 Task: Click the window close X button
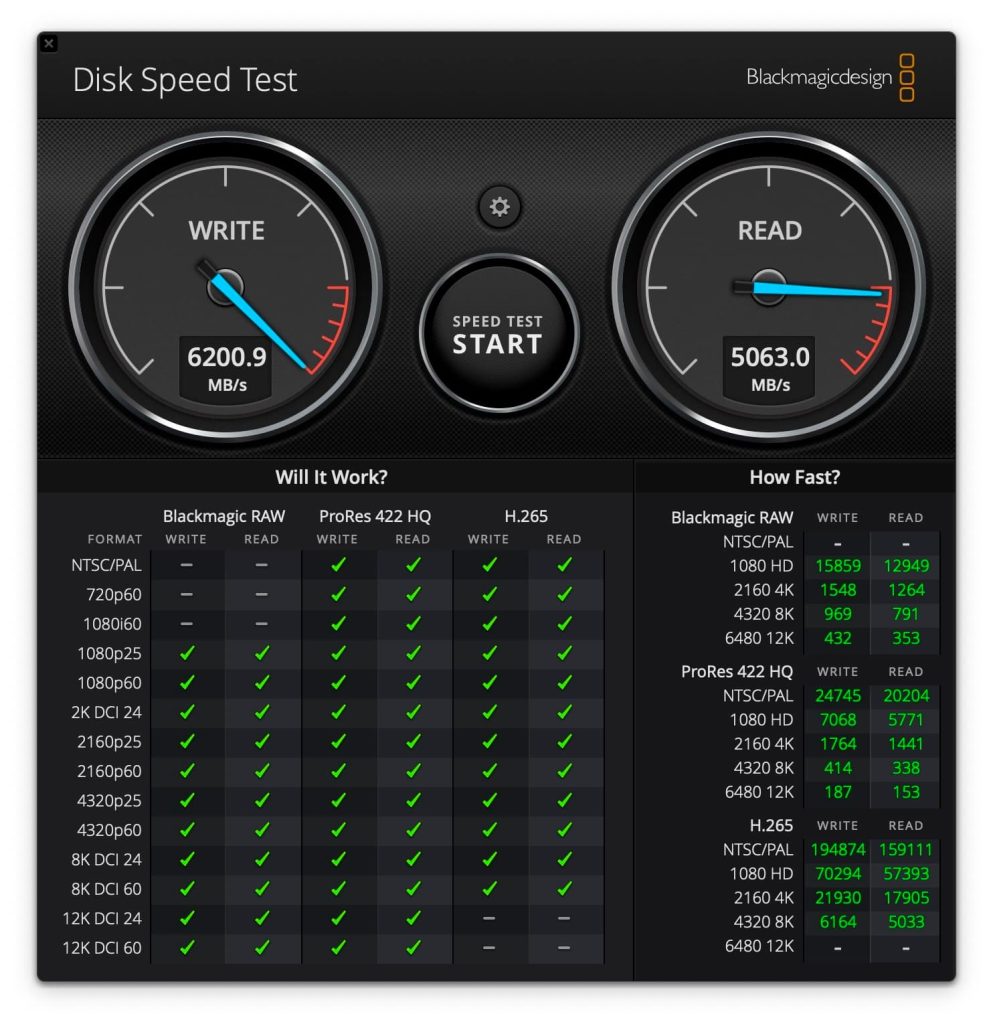[x=50, y=44]
